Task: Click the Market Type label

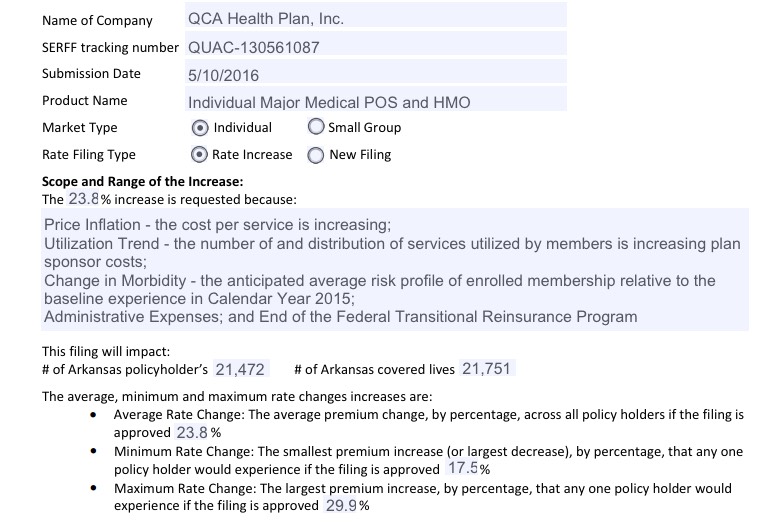Action: (x=80, y=128)
